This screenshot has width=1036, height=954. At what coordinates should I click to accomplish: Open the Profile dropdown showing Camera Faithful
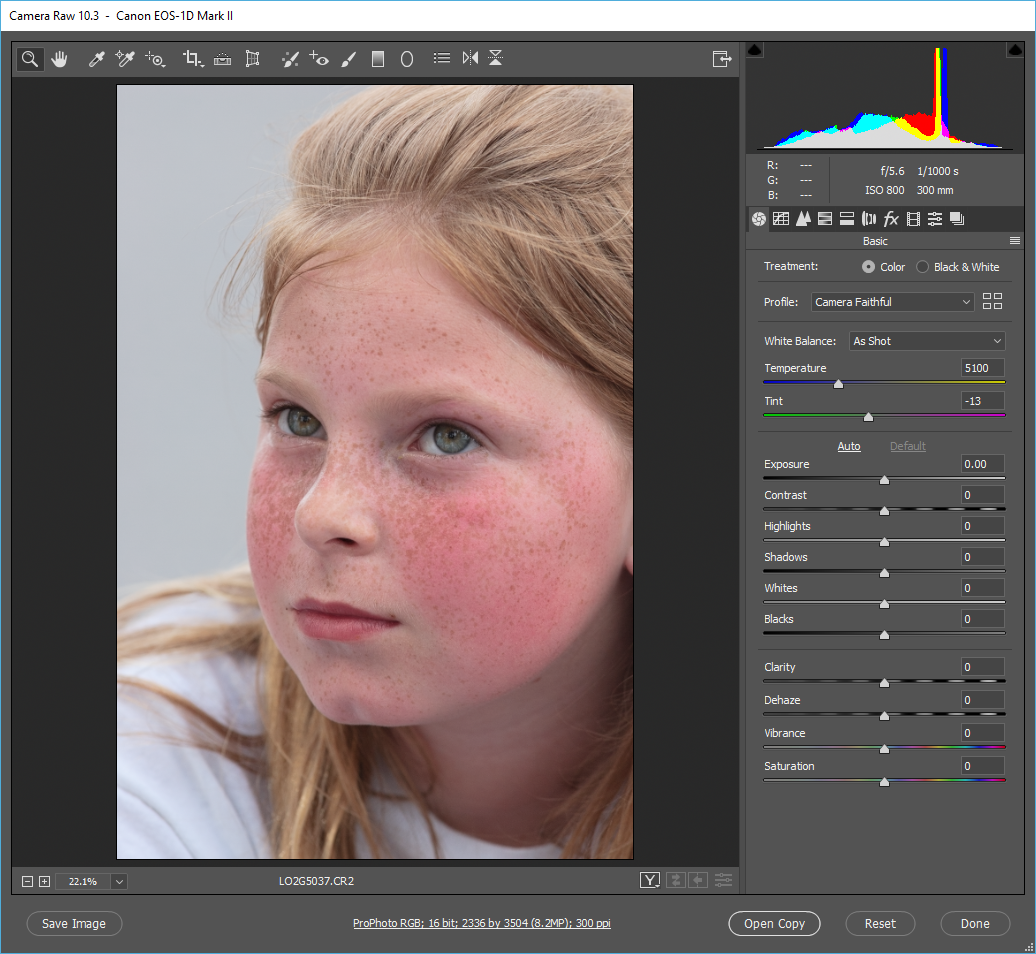pos(892,301)
